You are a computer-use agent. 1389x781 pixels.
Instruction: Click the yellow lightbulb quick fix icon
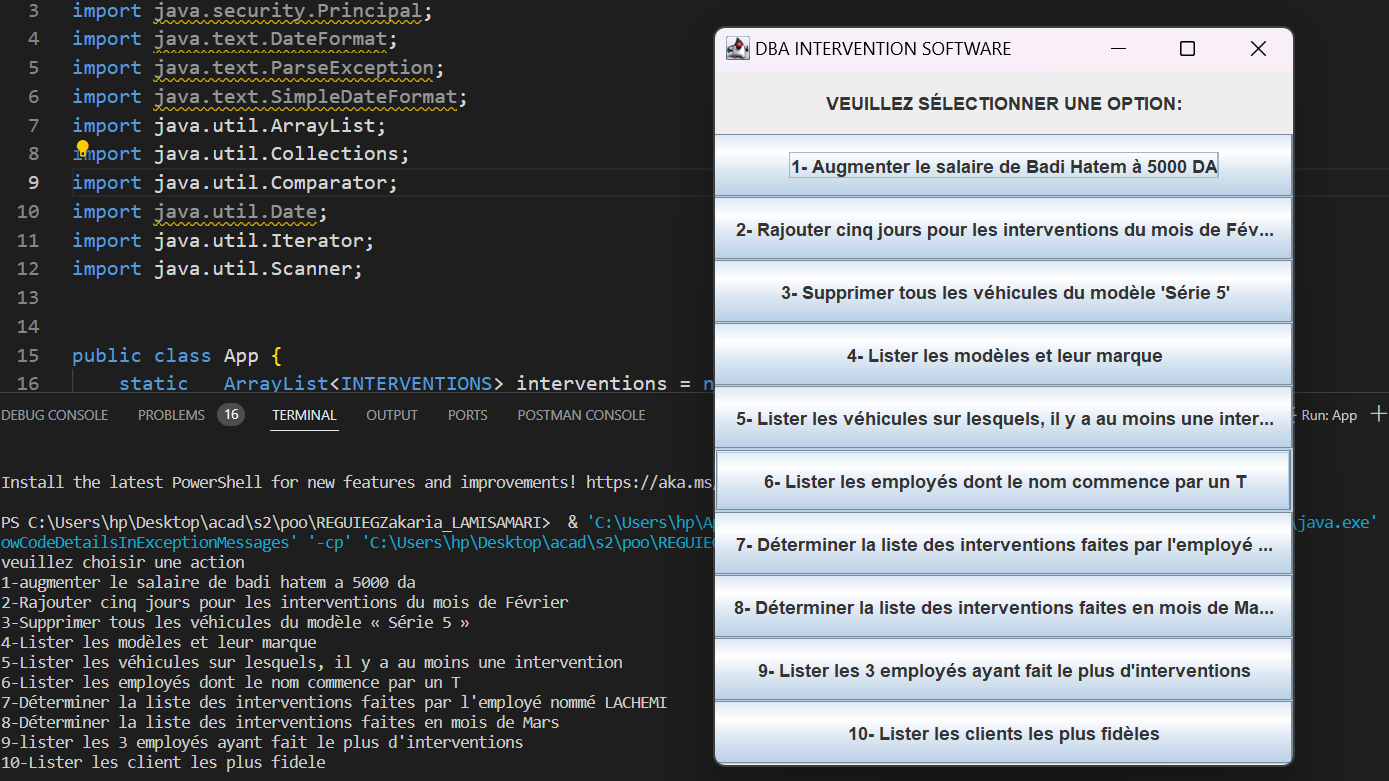(x=83, y=148)
